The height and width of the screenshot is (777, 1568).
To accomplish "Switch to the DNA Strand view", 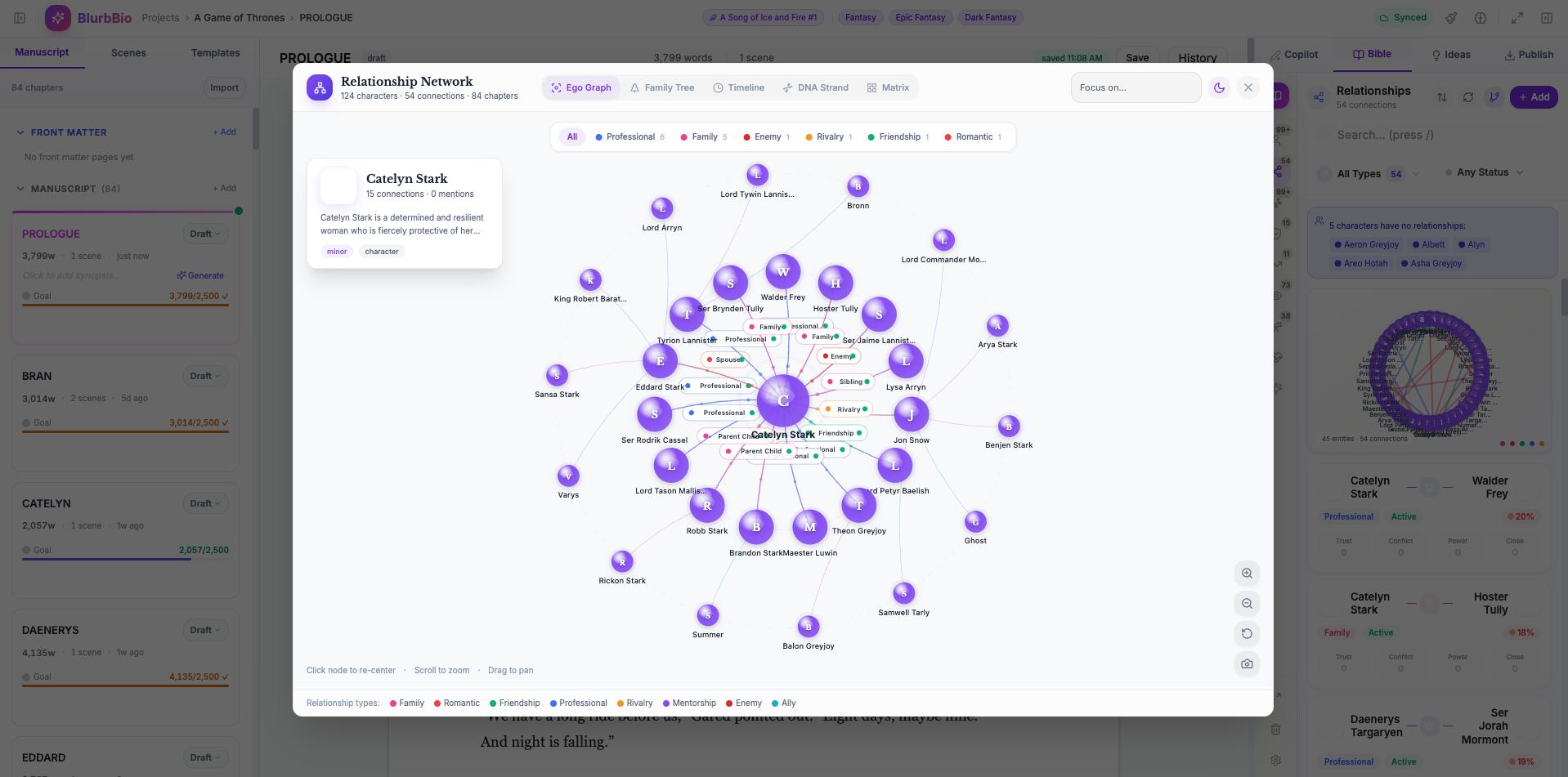I will click(x=816, y=87).
